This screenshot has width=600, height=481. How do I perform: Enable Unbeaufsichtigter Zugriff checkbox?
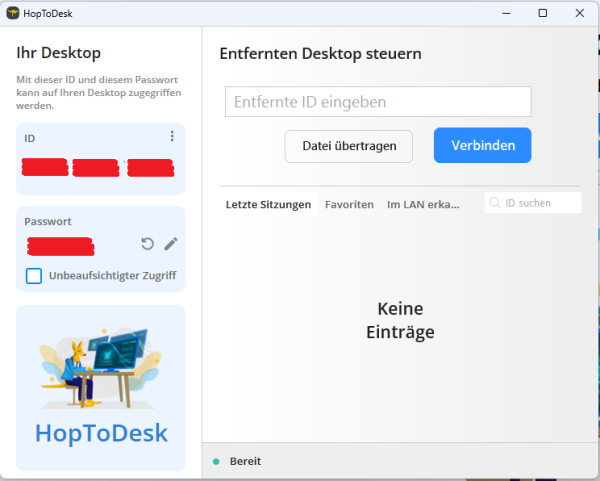[x=34, y=276]
